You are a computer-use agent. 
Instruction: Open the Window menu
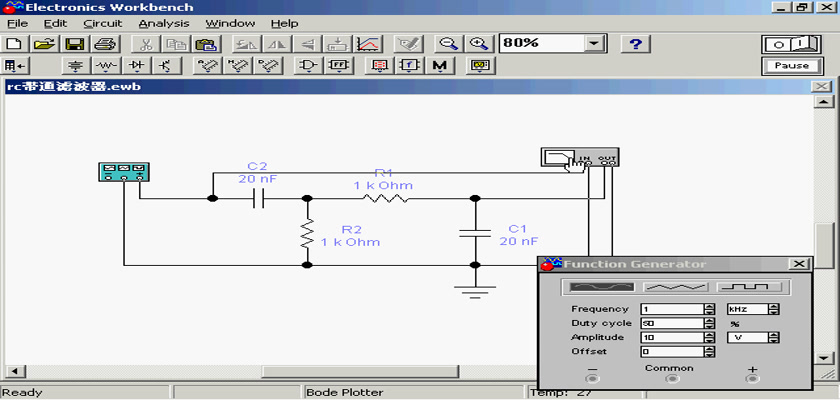click(x=230, y=24)
